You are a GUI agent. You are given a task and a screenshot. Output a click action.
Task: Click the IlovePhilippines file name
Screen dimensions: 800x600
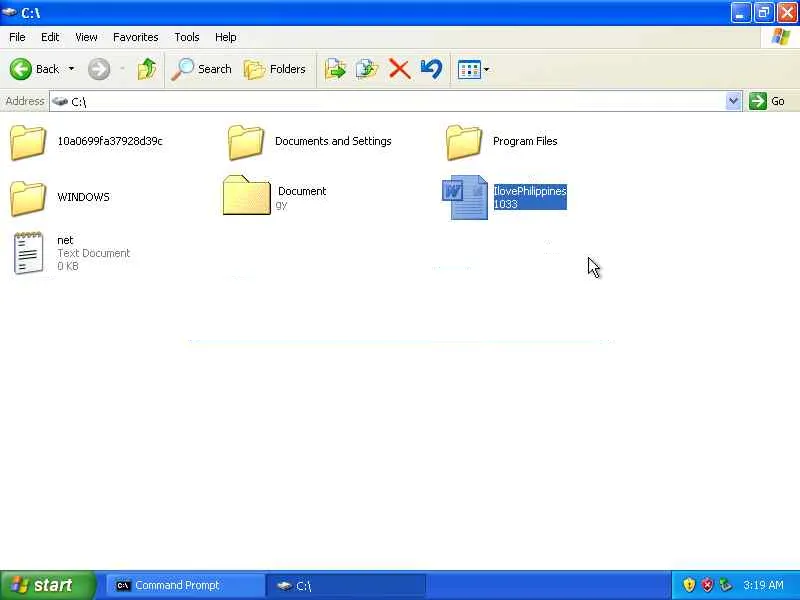tap(530, 197)
